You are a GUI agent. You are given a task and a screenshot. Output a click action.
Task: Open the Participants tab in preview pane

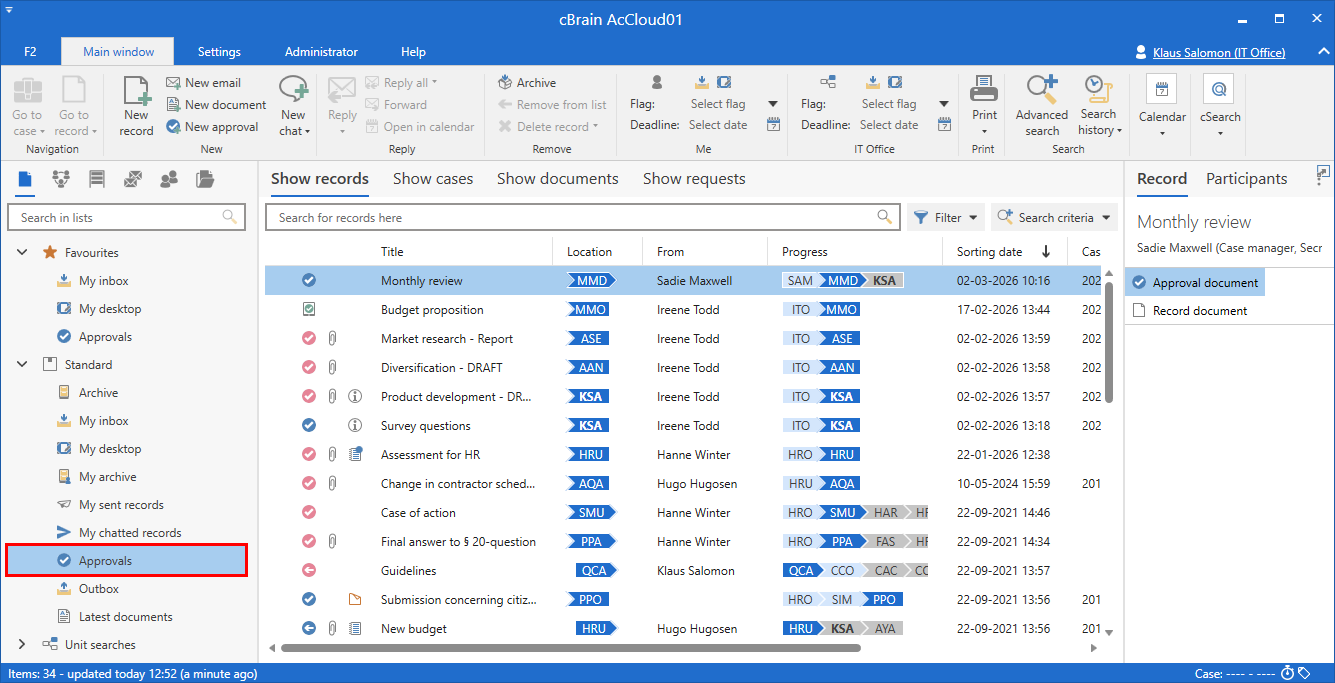tap(1246, 179)
